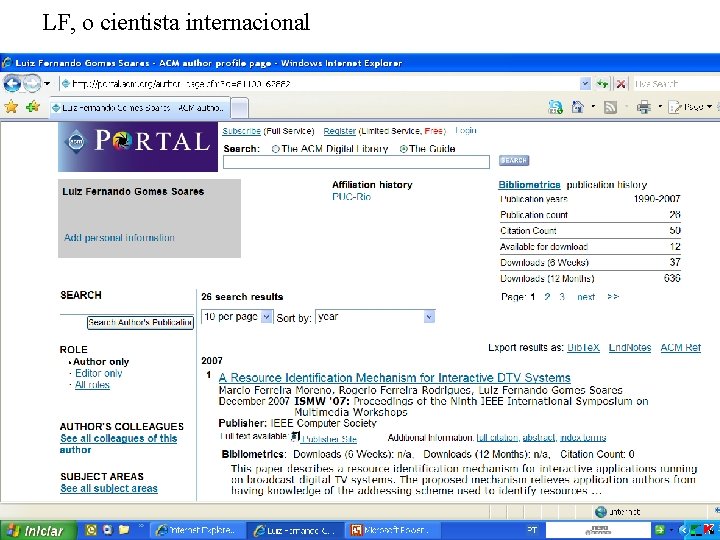Open A Resource Identification Mechanism paper link
Image resolution: width=720 pixels, height=540 pixels.
pyautogui.click(x=394, y=378)
